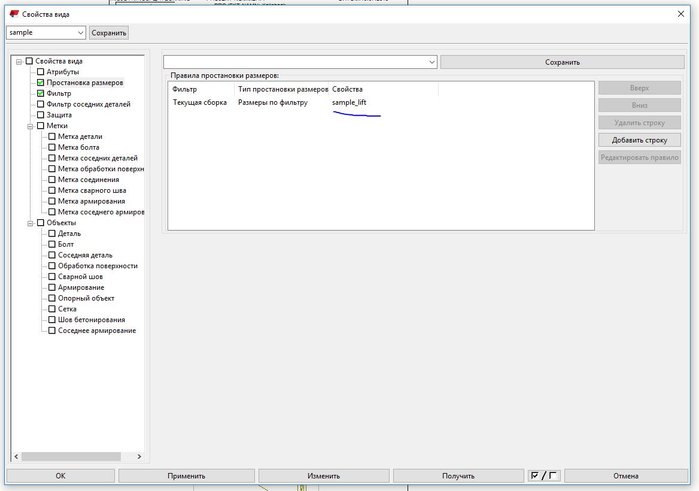Screen dimensions: 699x491
Task: Toggle the Свойства вида root checkbox
Action: point(29,61)
